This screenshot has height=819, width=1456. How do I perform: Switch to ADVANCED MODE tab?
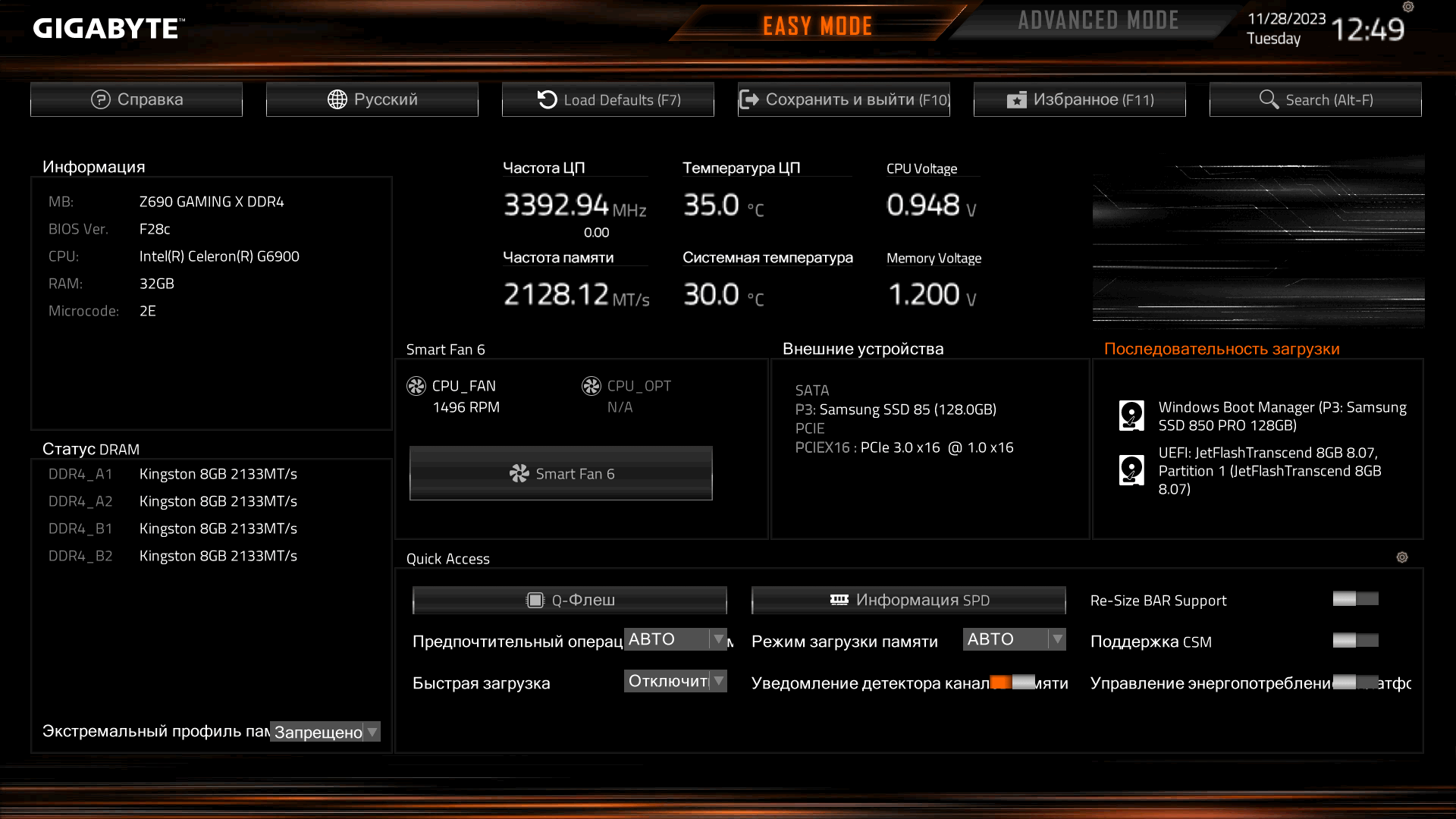pos(1098,20)
